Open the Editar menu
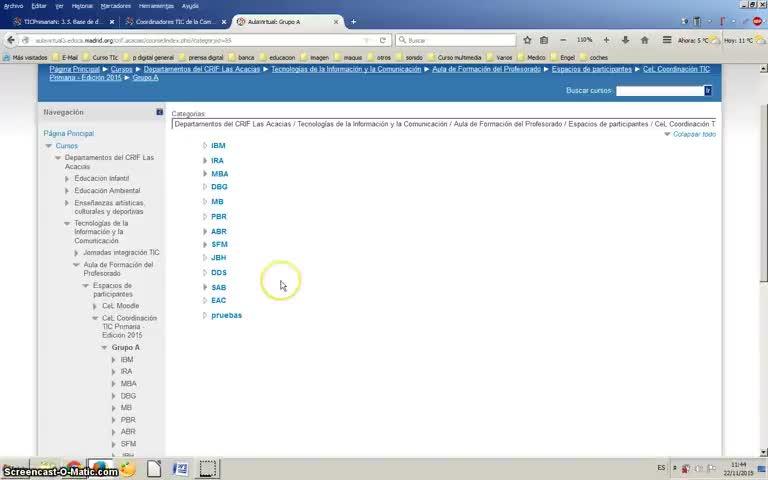This screenshot has height=480, width=768. pyautogui.click(x=39, y=6)
